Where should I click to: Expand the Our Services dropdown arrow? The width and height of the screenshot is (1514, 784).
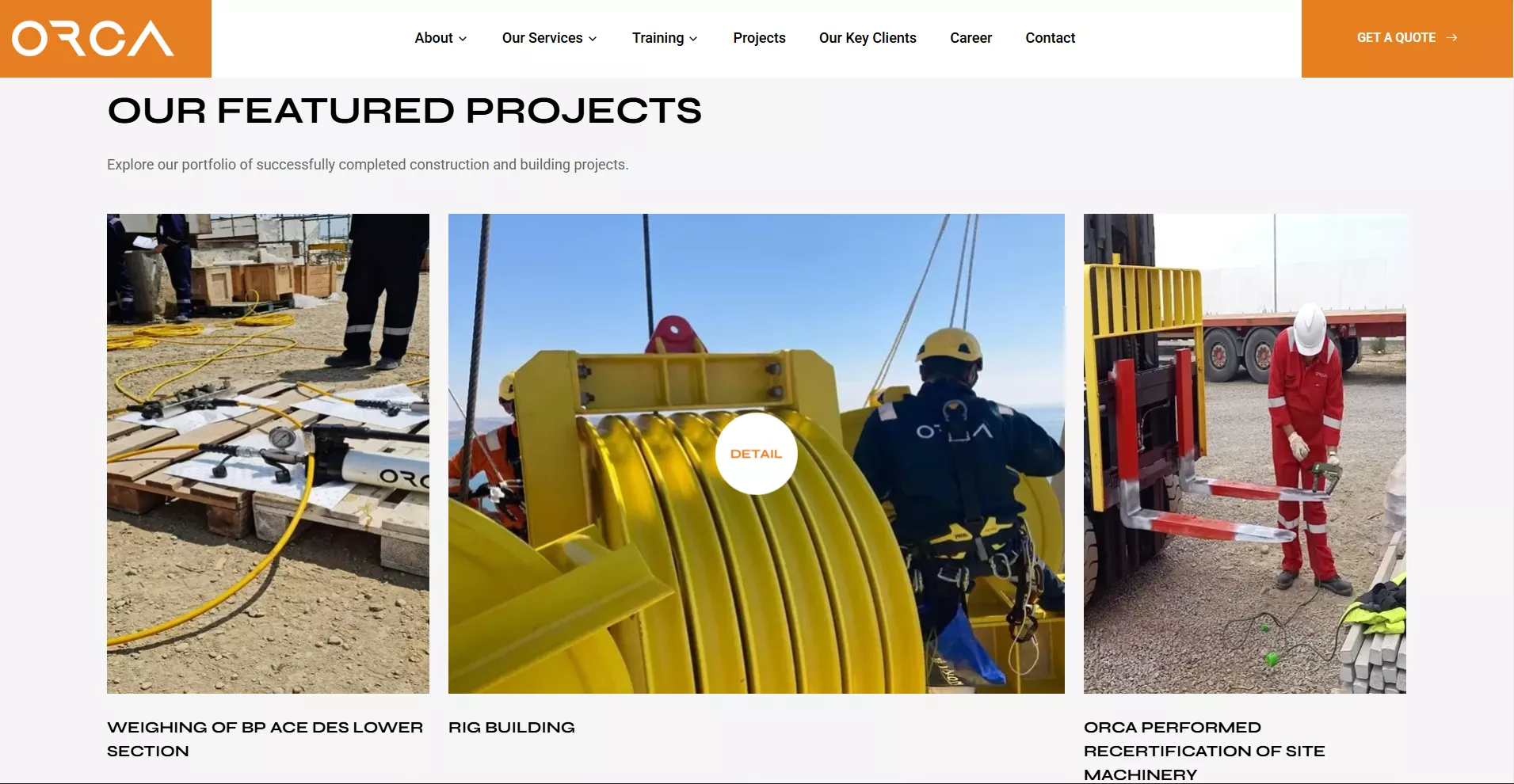pyautogui.click(x=593, y=39)
